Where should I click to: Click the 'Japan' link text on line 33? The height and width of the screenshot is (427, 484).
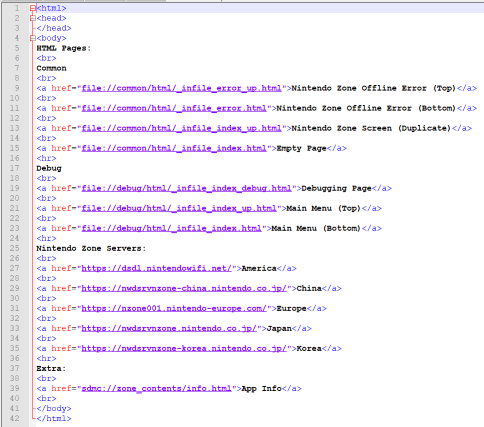[x=279, y=328]
